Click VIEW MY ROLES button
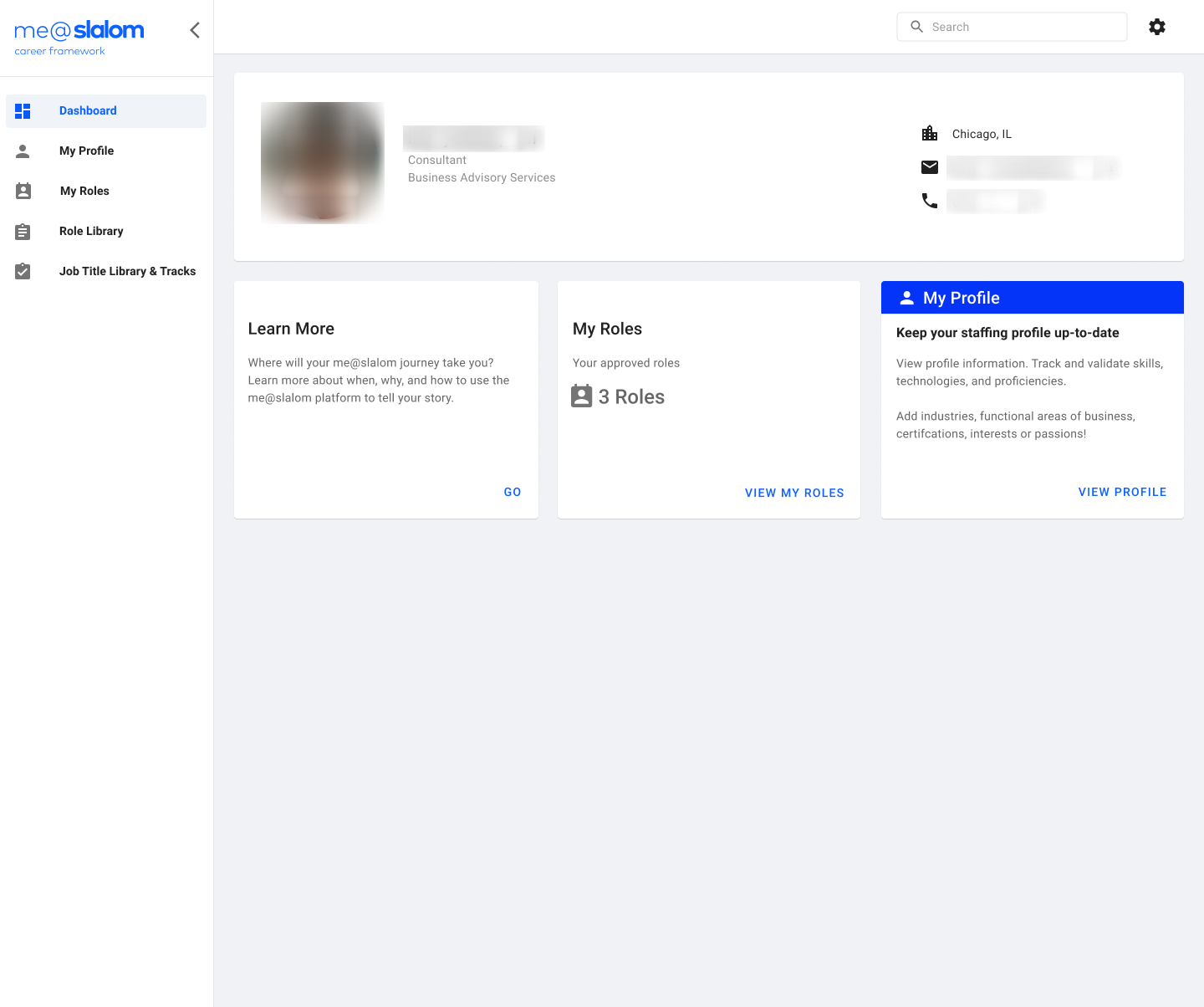The width and height of the screenshot is (1204, 1007). coord(794,493)
